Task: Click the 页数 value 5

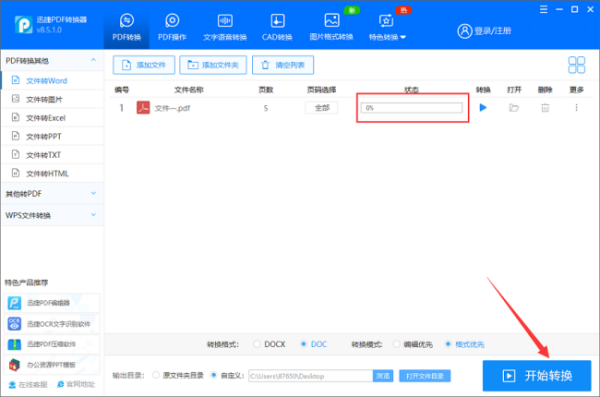Action: coord(266,108)
